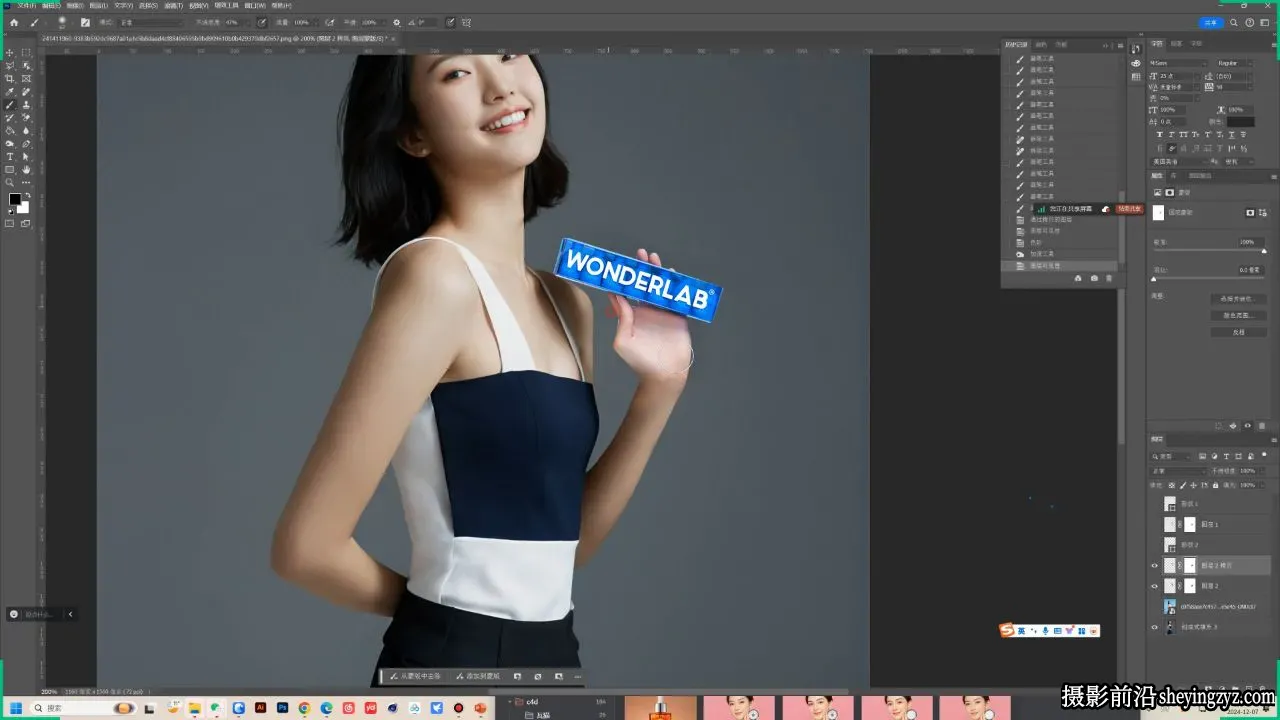Open the brush settings panel icon
The height and width of the screenshot is (720, 1280).
pyautogui.click(x=85, y=22)
